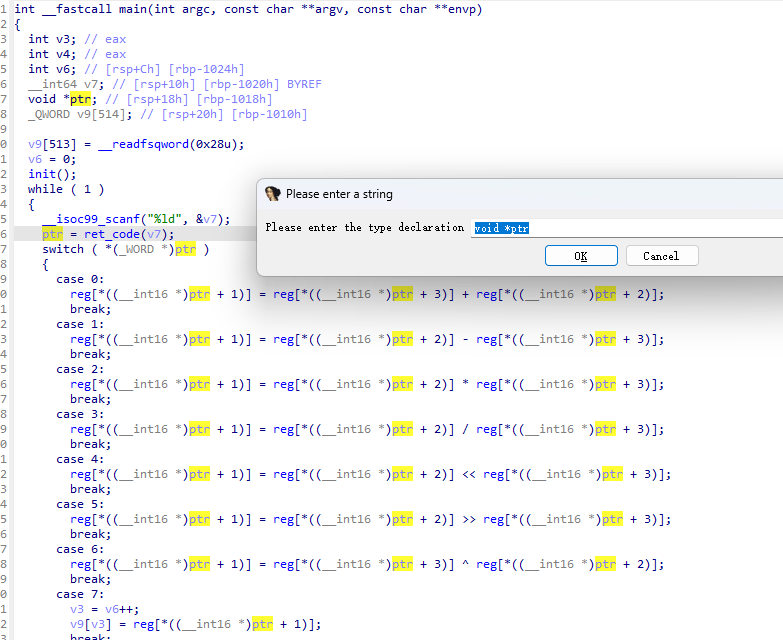The image size is (783, 640).
Task: Click the 'case 6:' label
Action: pos(80,549)
